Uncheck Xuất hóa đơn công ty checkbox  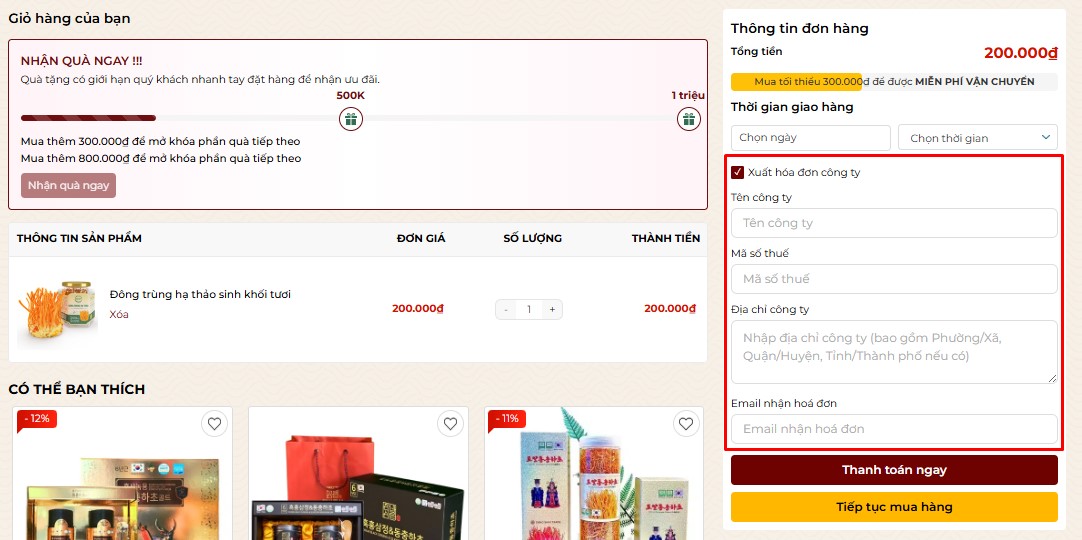tap(738, 172)
